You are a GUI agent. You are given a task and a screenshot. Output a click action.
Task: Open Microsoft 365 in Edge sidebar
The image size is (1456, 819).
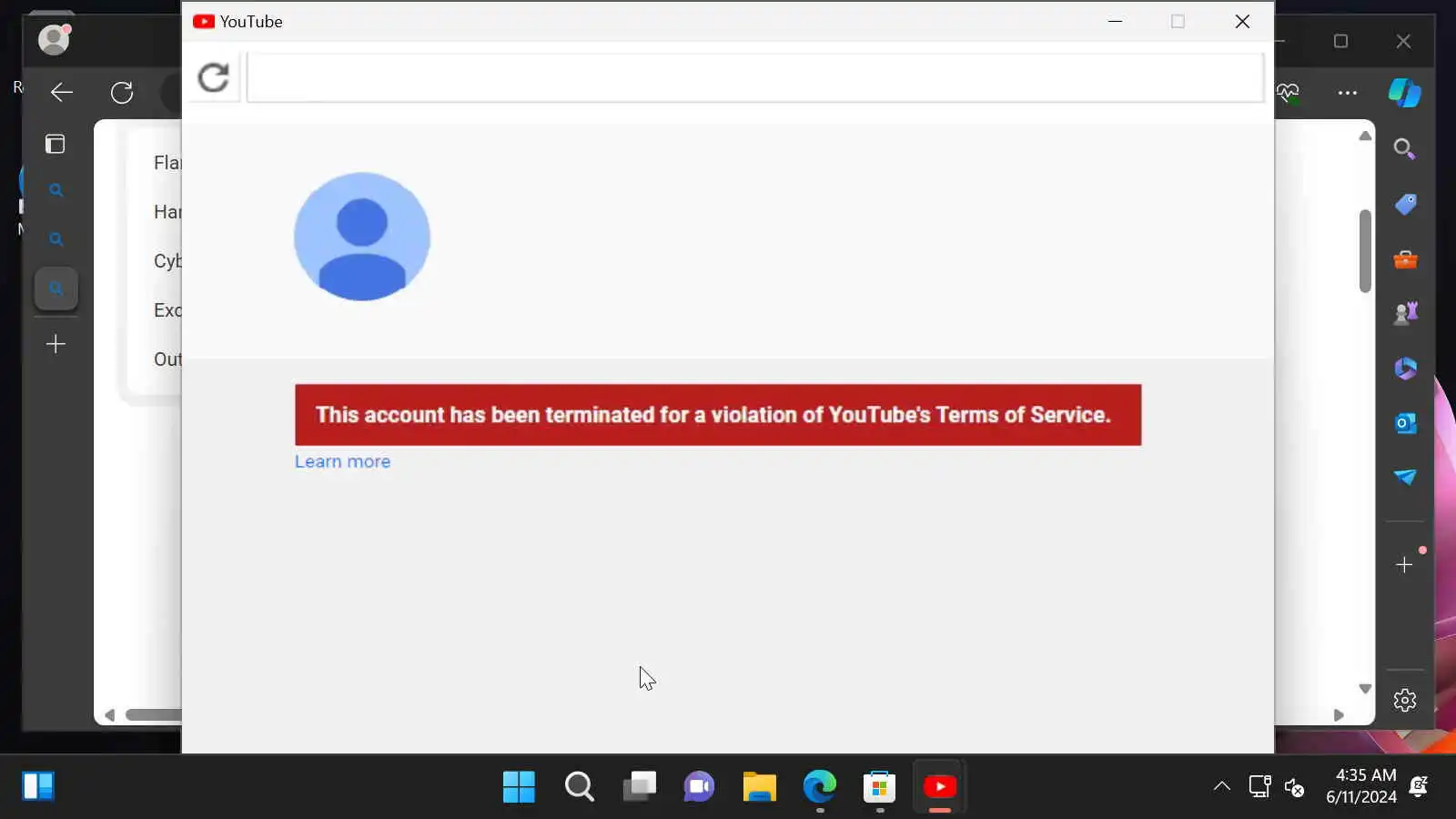[x=1405, y=368]
